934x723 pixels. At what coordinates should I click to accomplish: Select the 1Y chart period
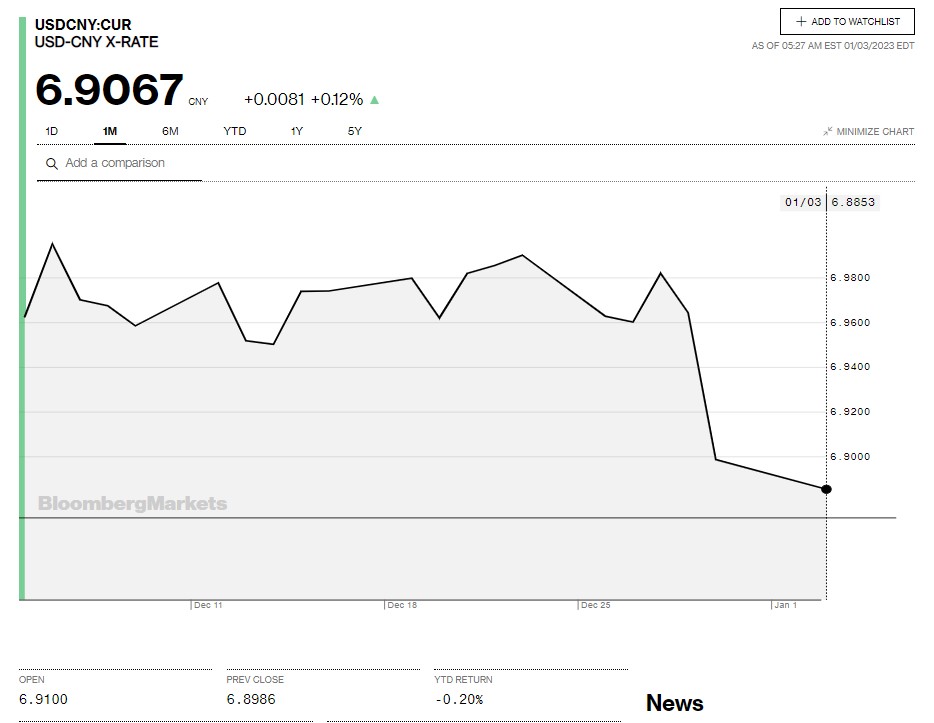[297, 131]
